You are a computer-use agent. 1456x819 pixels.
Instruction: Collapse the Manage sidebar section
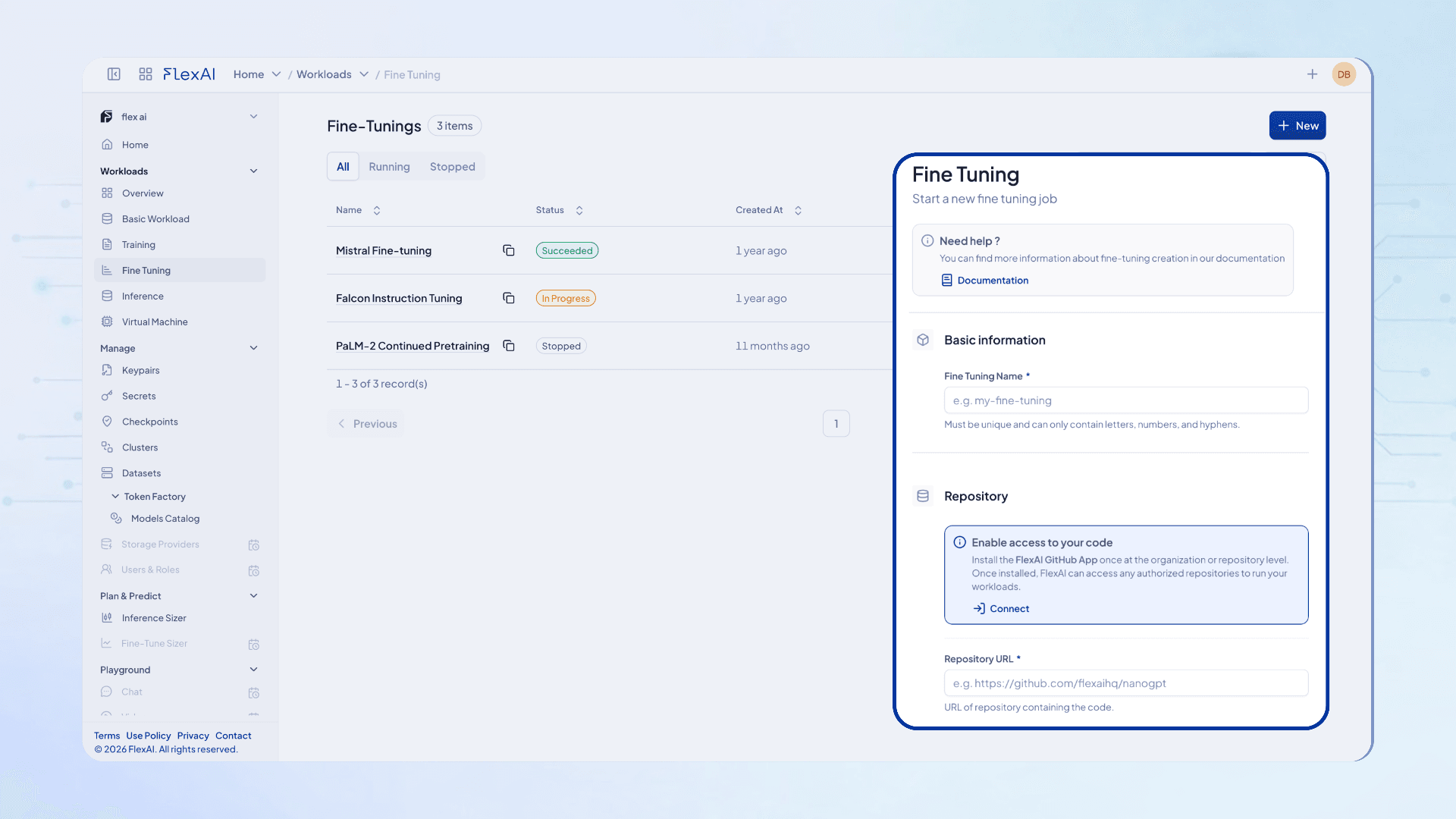point(254,349)
